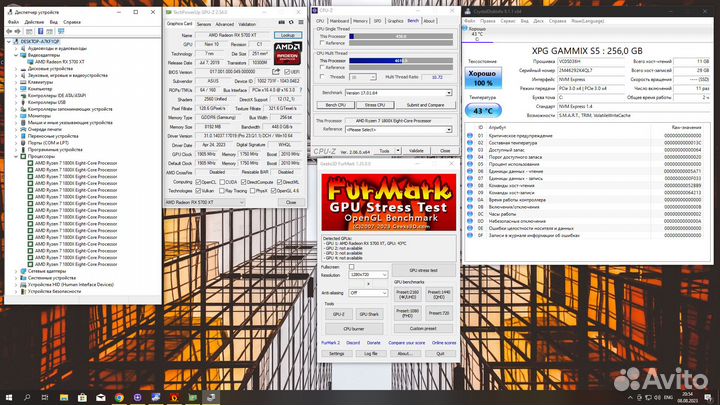Viewport: 720px width, 405px height.
Task: Switch to the Advanced tab in GPU-Z
Action: 225,24
